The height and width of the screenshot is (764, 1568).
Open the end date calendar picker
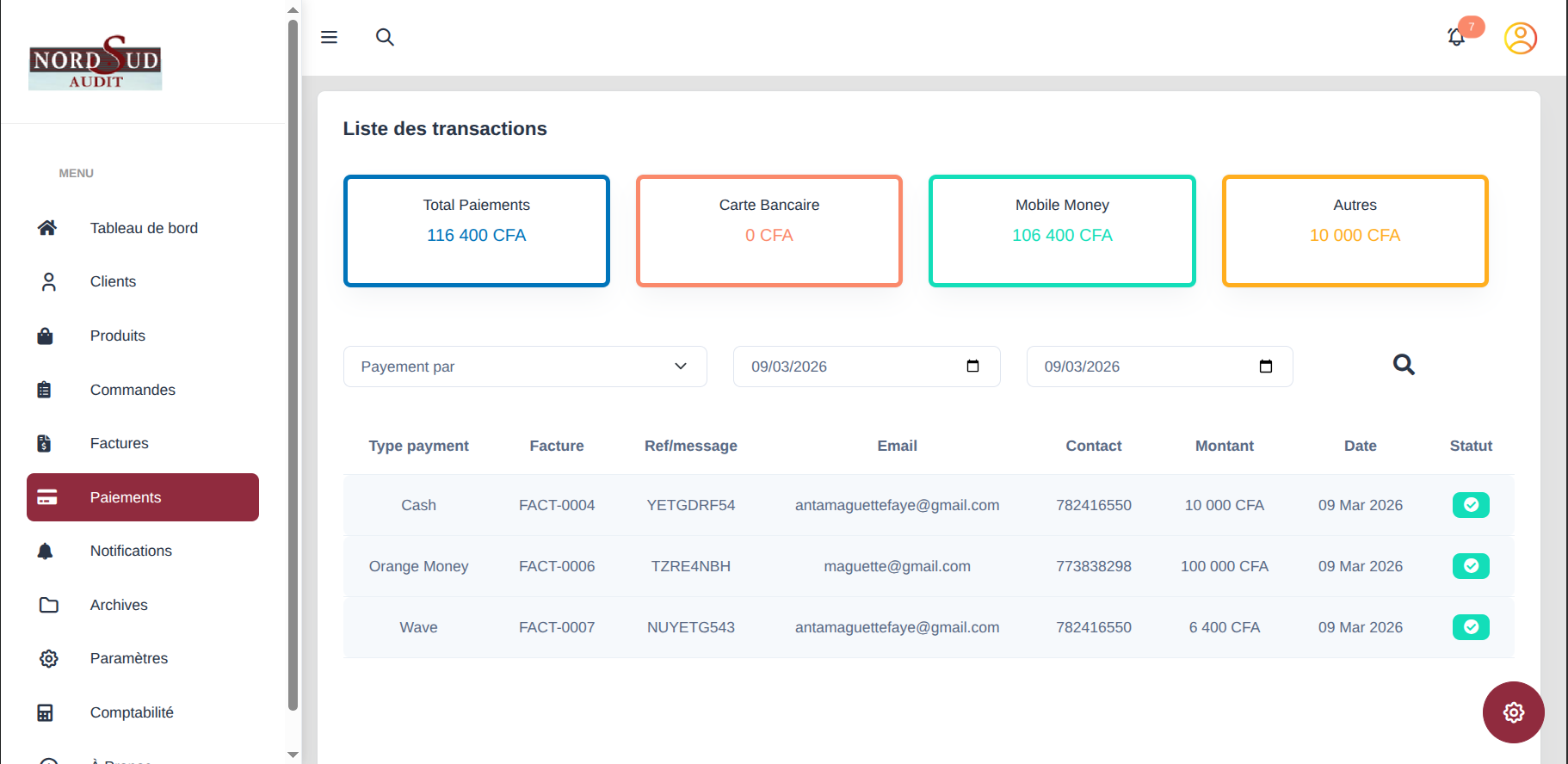click(1265, 367)
